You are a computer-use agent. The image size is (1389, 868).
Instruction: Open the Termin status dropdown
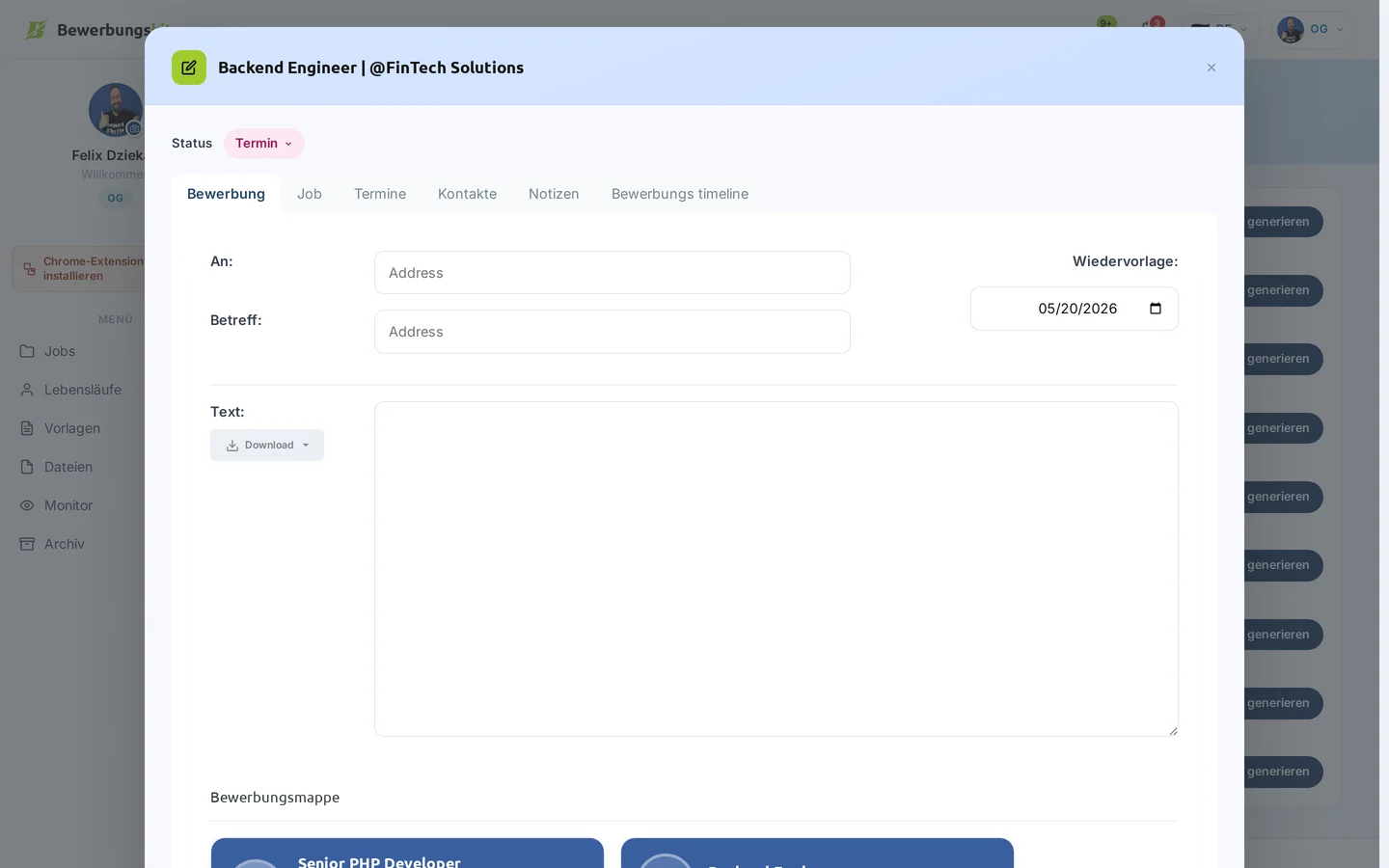(x=264, y=144)
